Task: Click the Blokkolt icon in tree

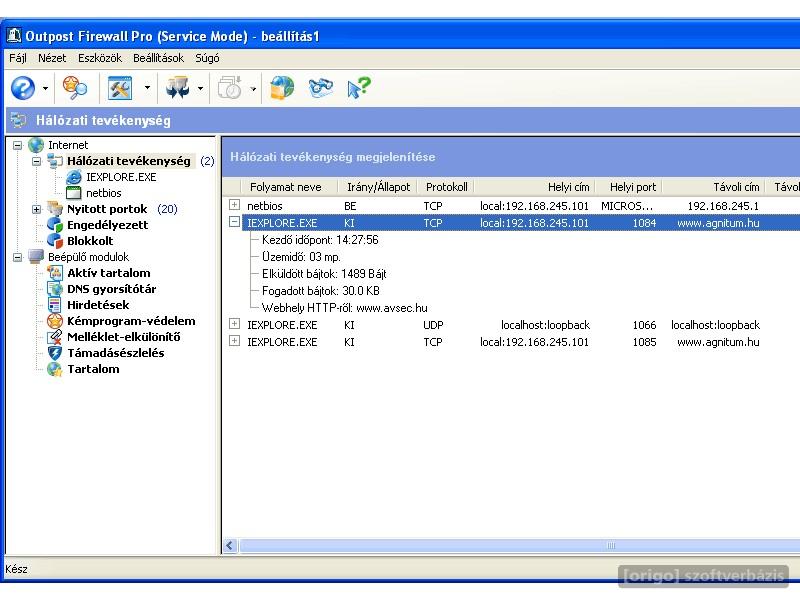Action: [x=55, y=240]
